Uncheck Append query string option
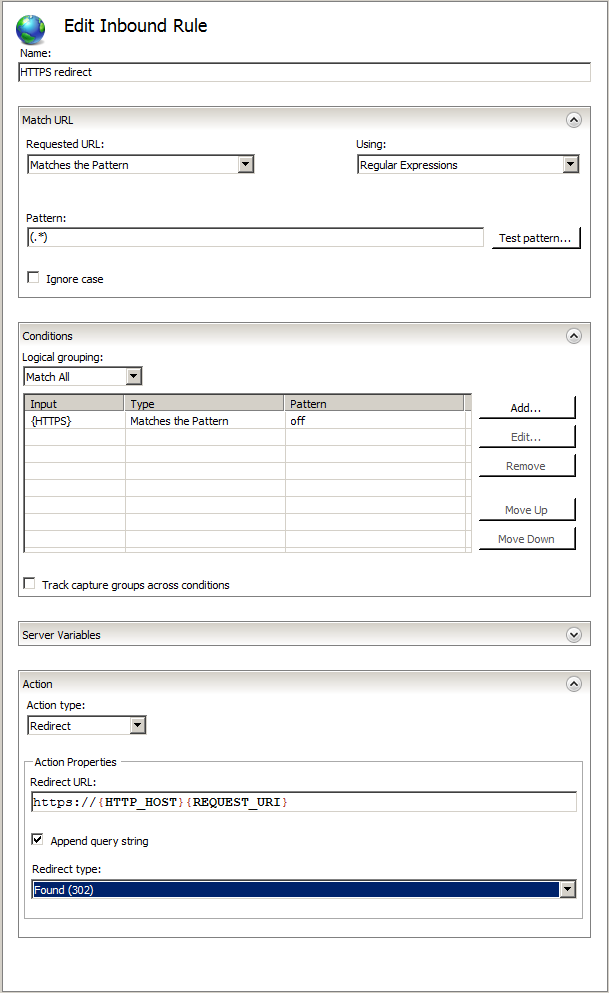Screen dimensions: 609x993 (38, 840)
